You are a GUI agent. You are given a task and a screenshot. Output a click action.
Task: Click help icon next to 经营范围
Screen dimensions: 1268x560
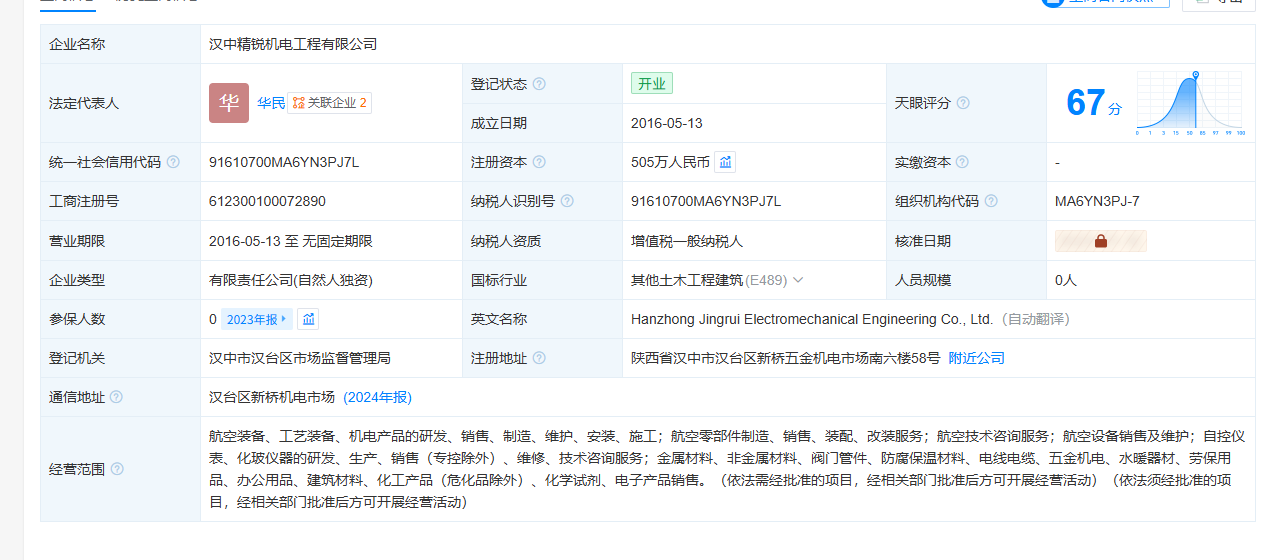coord(117,469)
